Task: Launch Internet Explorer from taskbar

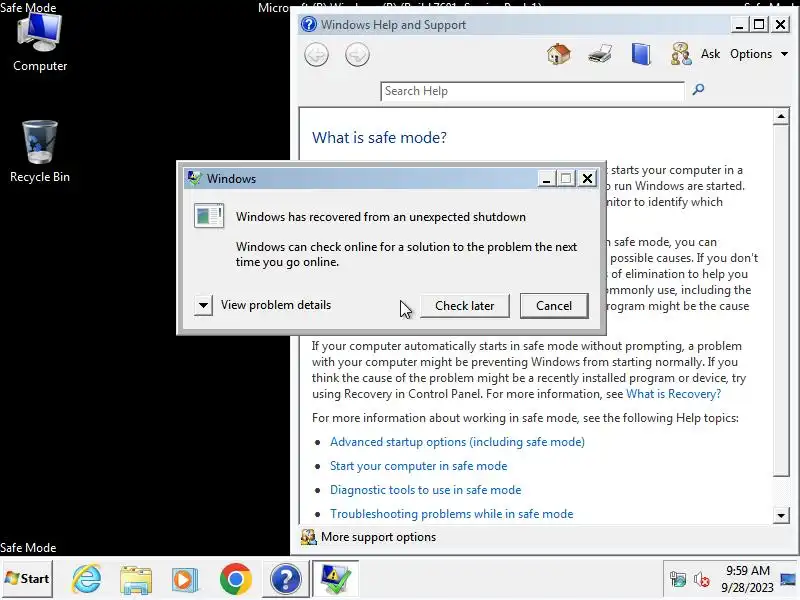Action: click(x=87, y=579)
